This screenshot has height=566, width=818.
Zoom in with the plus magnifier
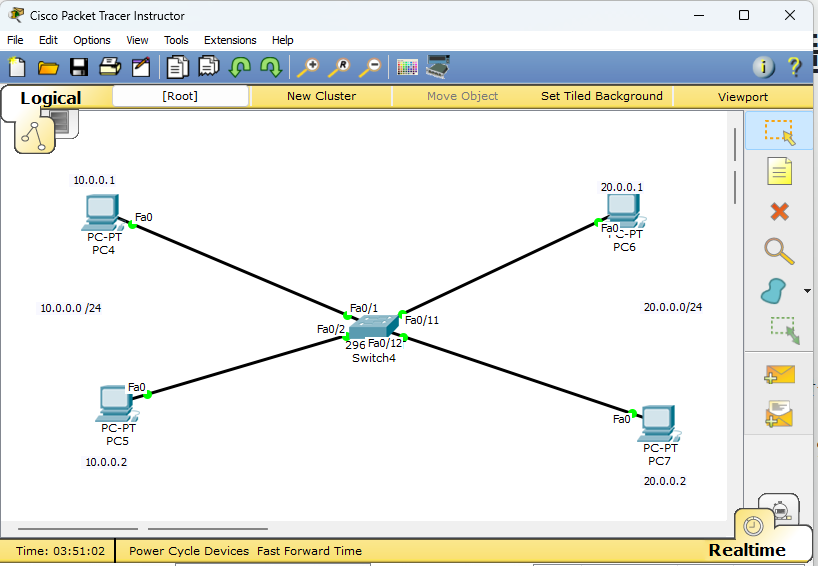click(x=308, y=68)
